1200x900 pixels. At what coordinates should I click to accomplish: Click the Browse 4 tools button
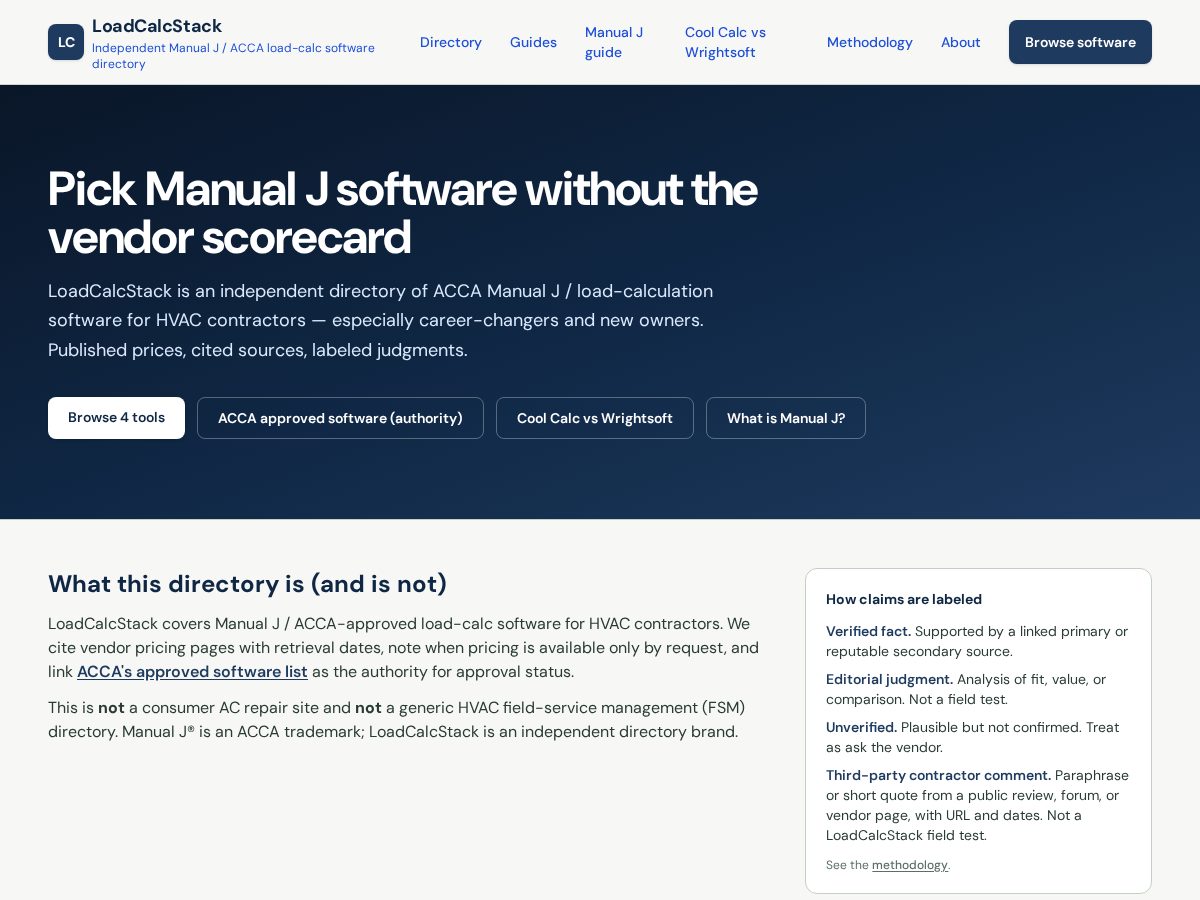tap(116, 418)
